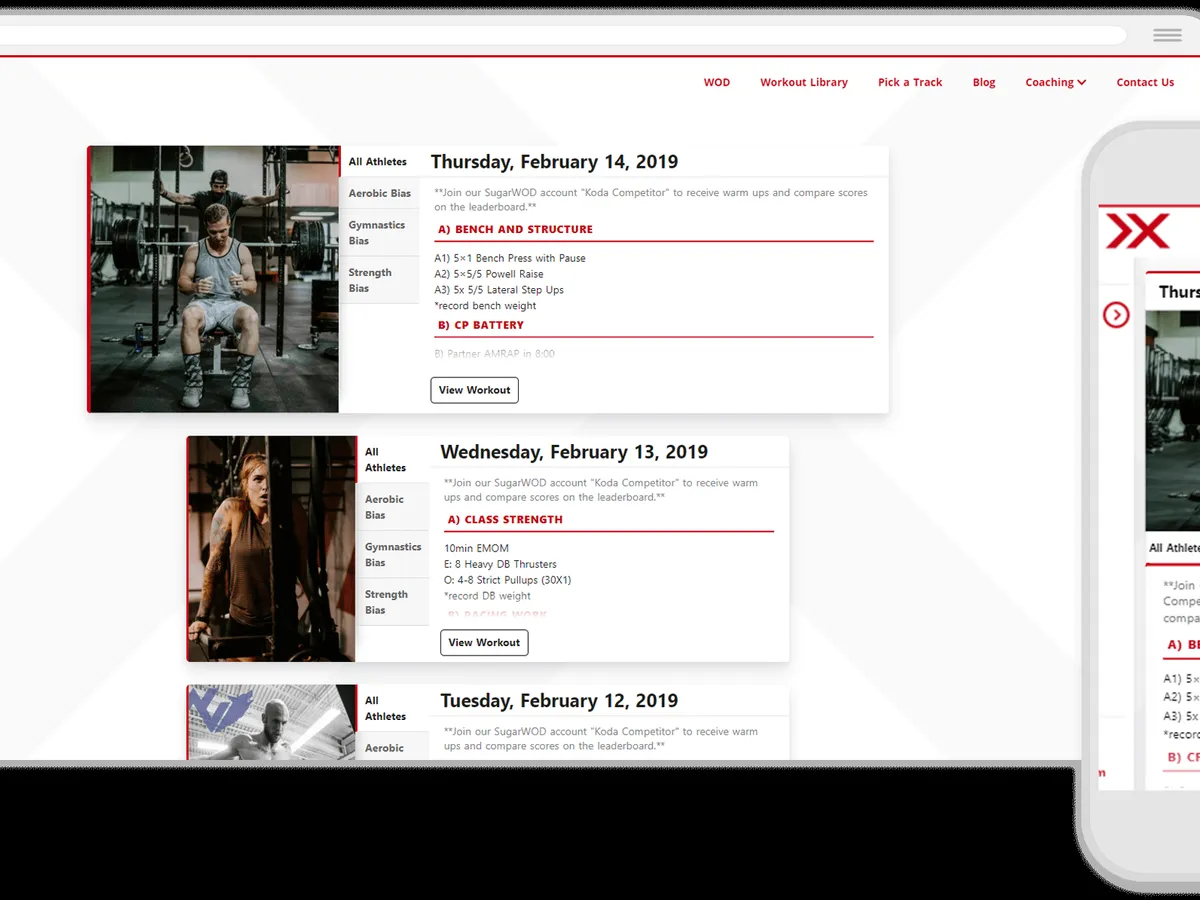This screenshot has width=1200, height=900.
Task: Select Gymnastics Bias tab for Wednesday workout
Action: pyautogui.click(x=393, y=555)
